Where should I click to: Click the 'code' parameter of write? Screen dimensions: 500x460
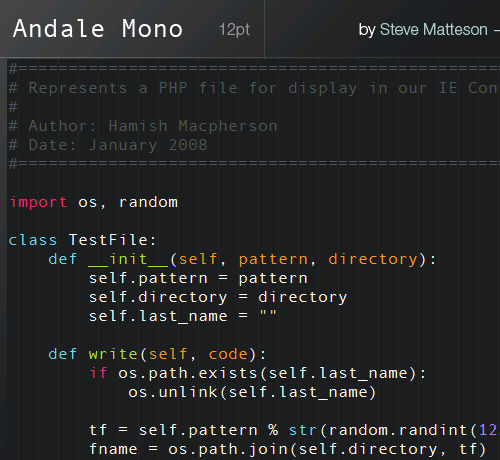[x=228, y=354]
